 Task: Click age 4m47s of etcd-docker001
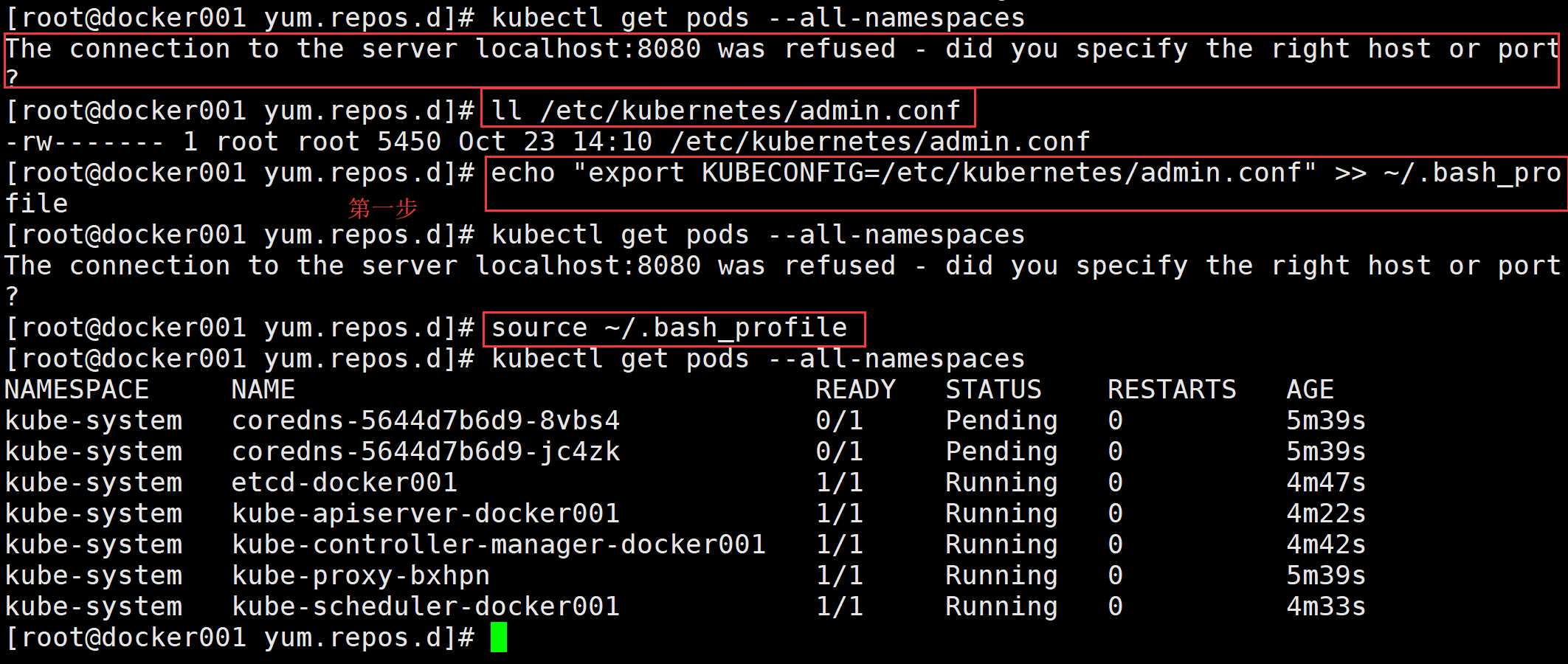click(1326, 483)
